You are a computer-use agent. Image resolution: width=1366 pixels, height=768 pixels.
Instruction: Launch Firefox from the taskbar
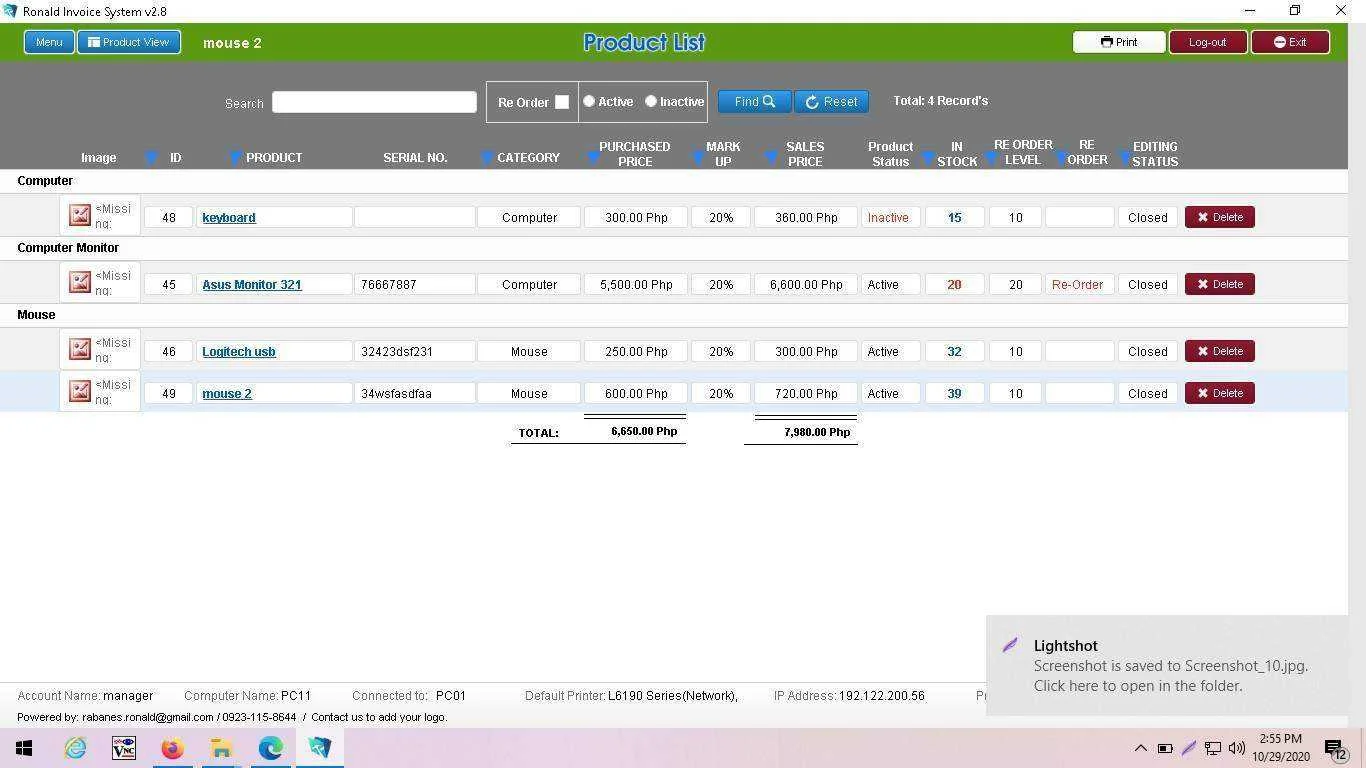point(172,748)
